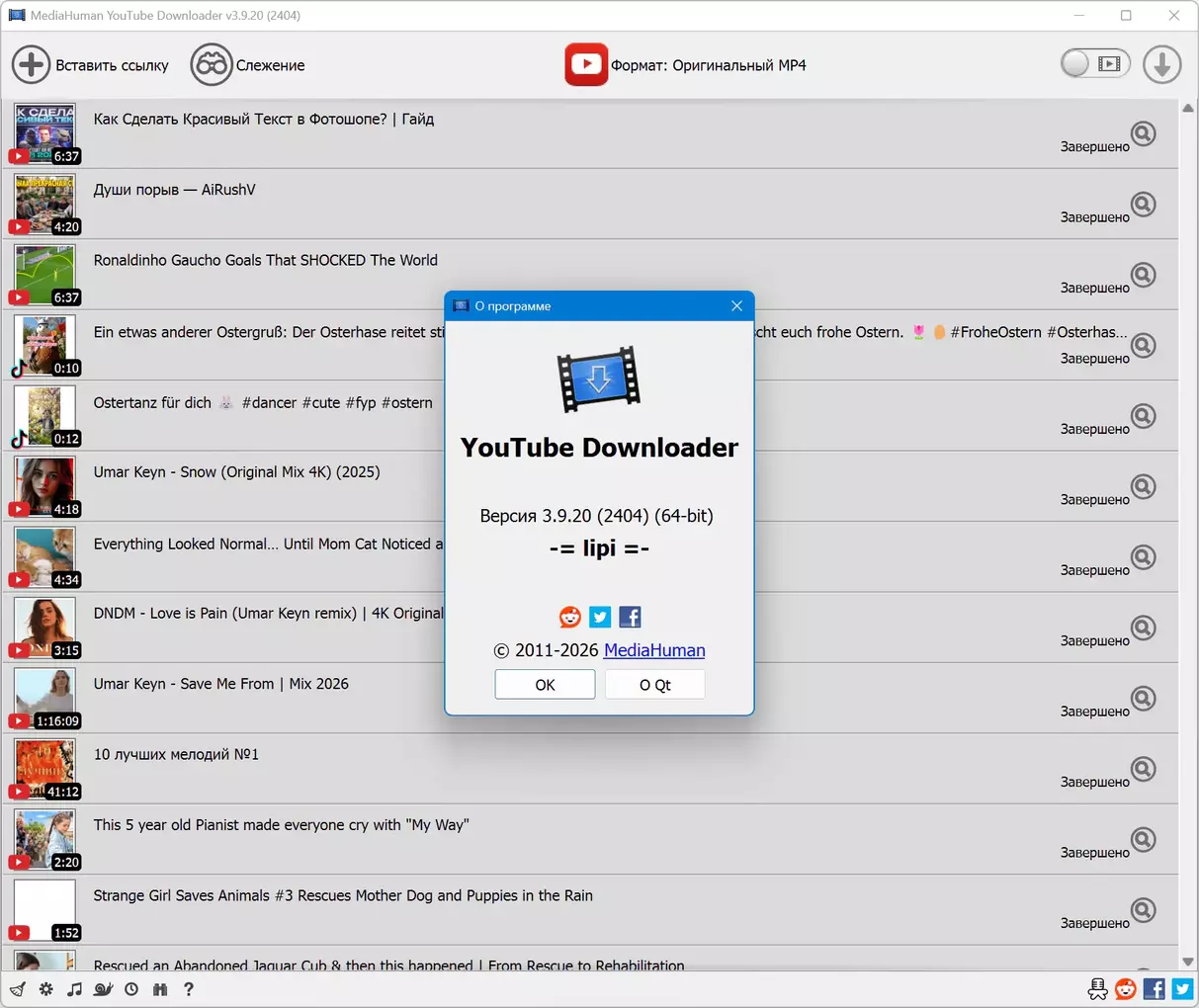Toggle the video/audio mode switch
This screenshot has height=1008, width=1199.
point(1094,64)
